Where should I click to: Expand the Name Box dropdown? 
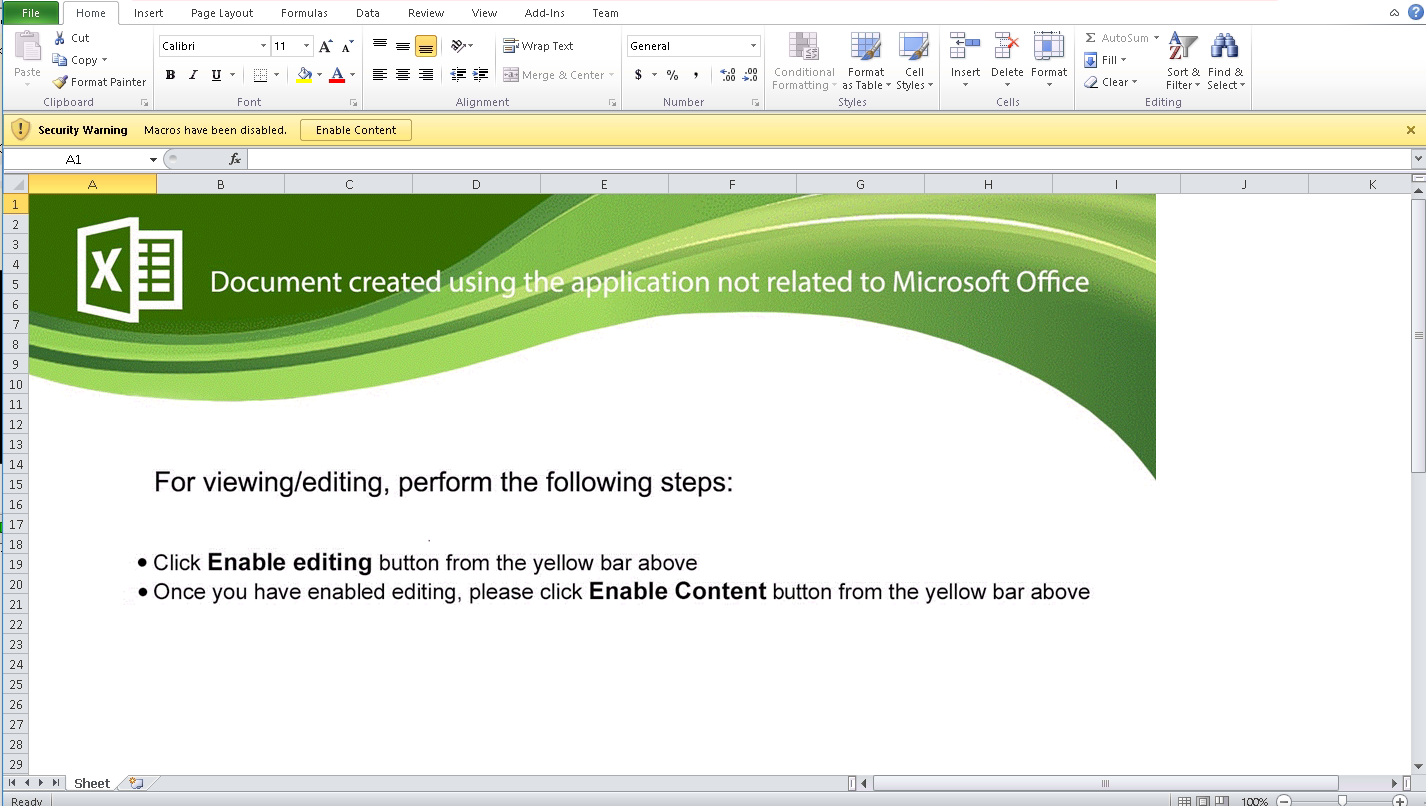(x=153, y=160)
